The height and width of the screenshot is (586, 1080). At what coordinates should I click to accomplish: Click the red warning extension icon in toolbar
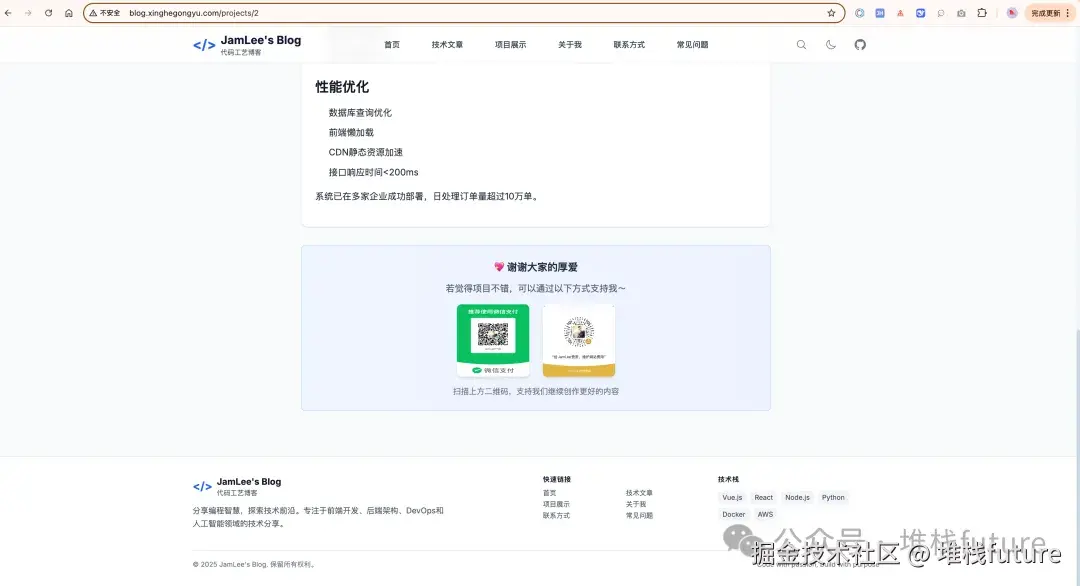click(900, 13)
